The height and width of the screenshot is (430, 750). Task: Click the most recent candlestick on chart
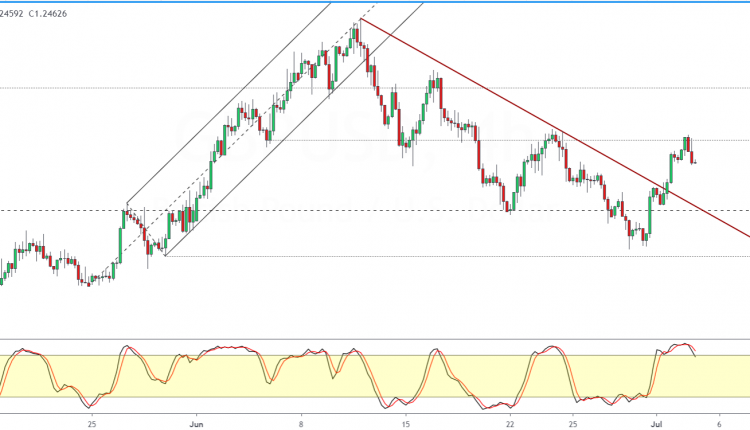tap(695, 162)
